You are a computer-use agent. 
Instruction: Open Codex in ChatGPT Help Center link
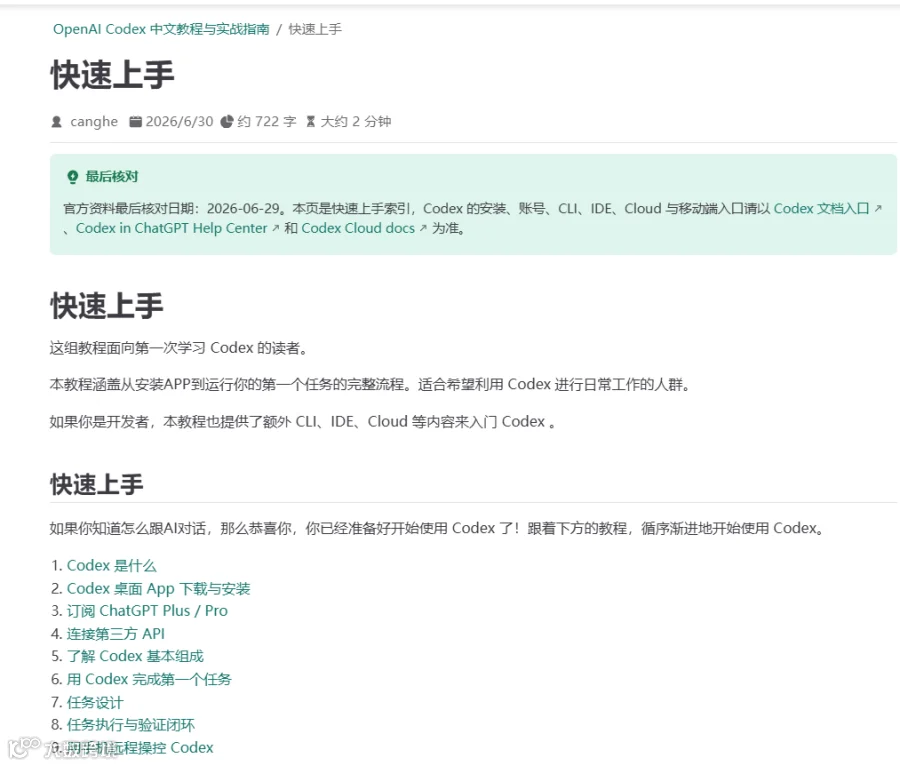172,228
